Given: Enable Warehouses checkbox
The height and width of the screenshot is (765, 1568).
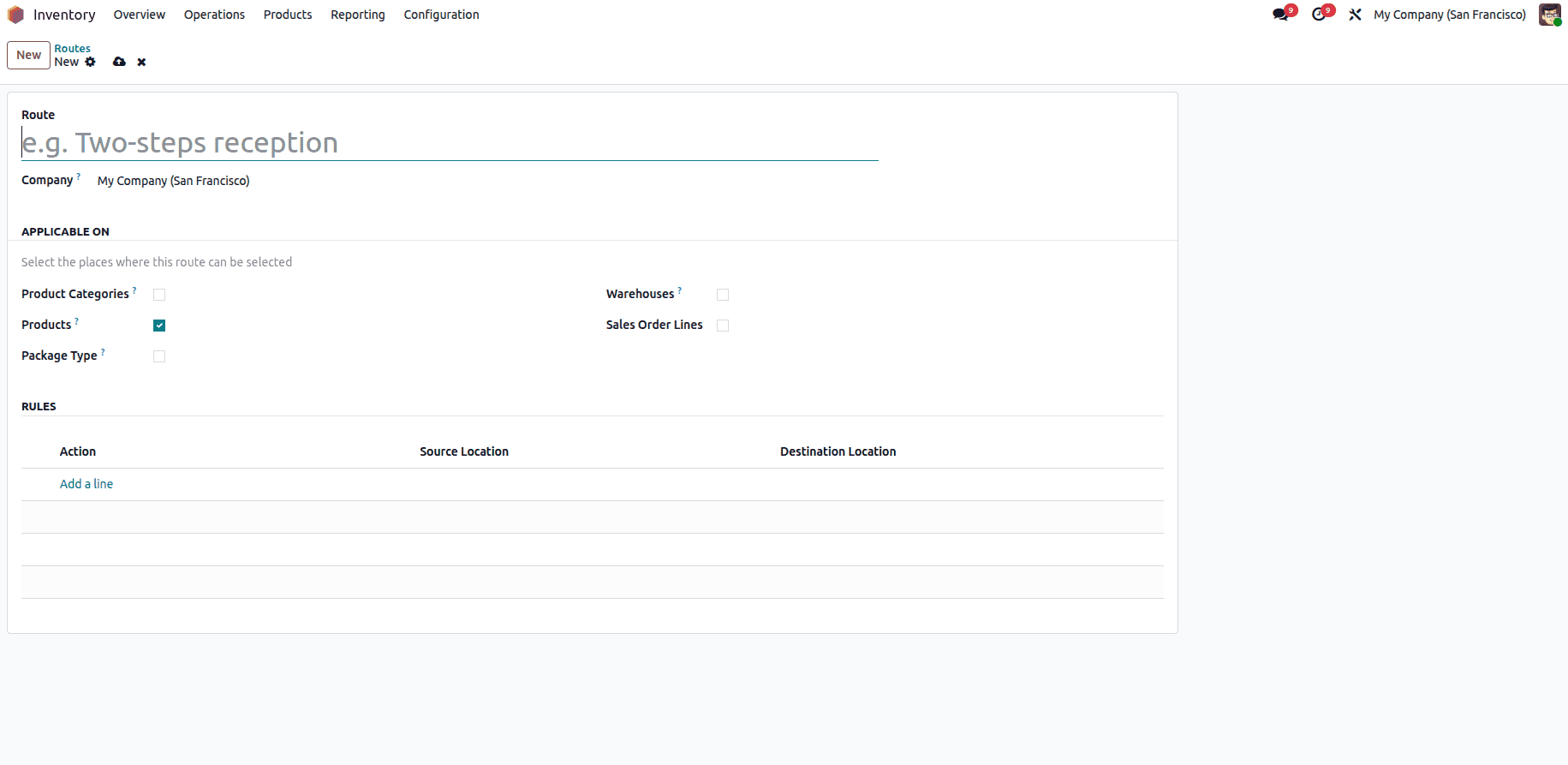Looking at the screenshot, I should click(x=723, y=295).
